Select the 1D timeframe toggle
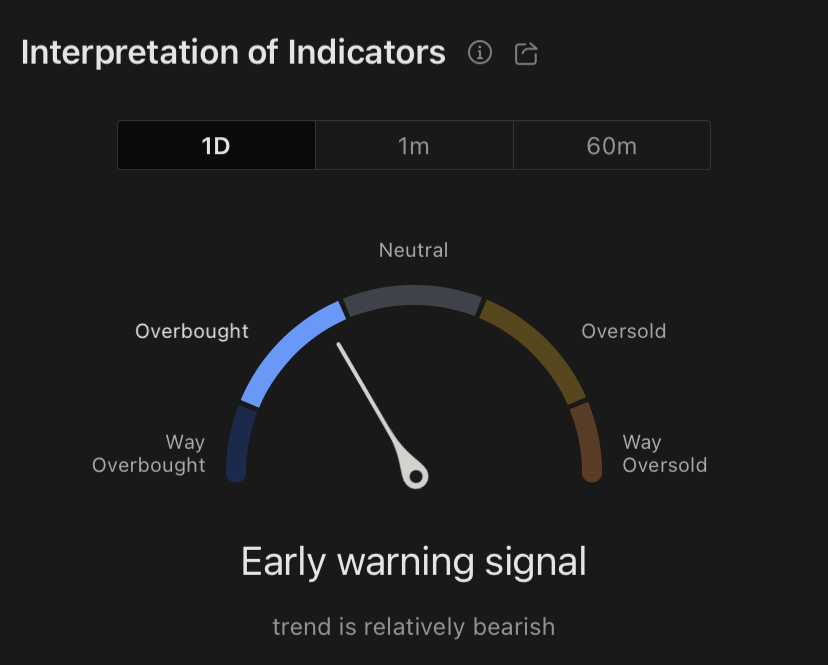The height and width of the screenshot is (665, 828). click(x=216, y=144)
